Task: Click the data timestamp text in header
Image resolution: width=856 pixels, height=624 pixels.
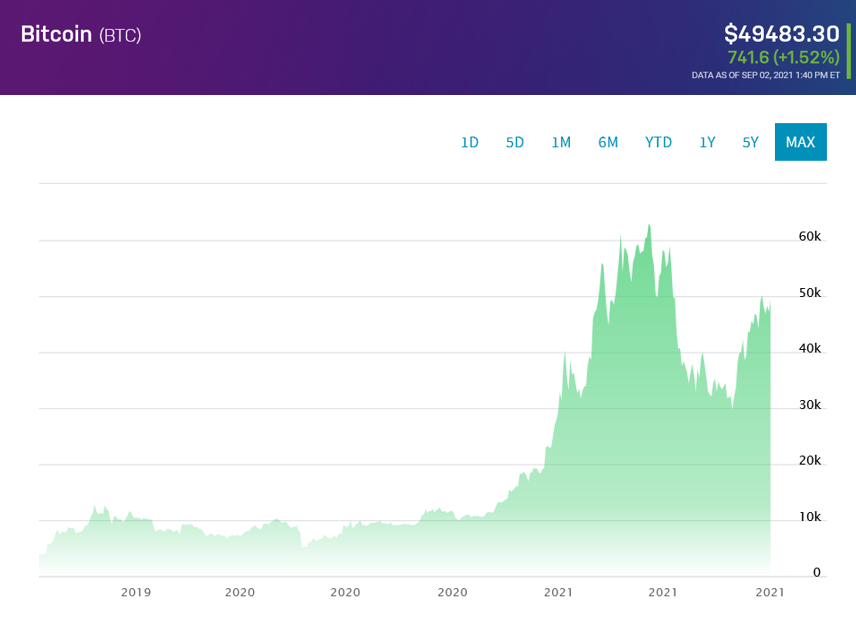Action: point(765,75)
